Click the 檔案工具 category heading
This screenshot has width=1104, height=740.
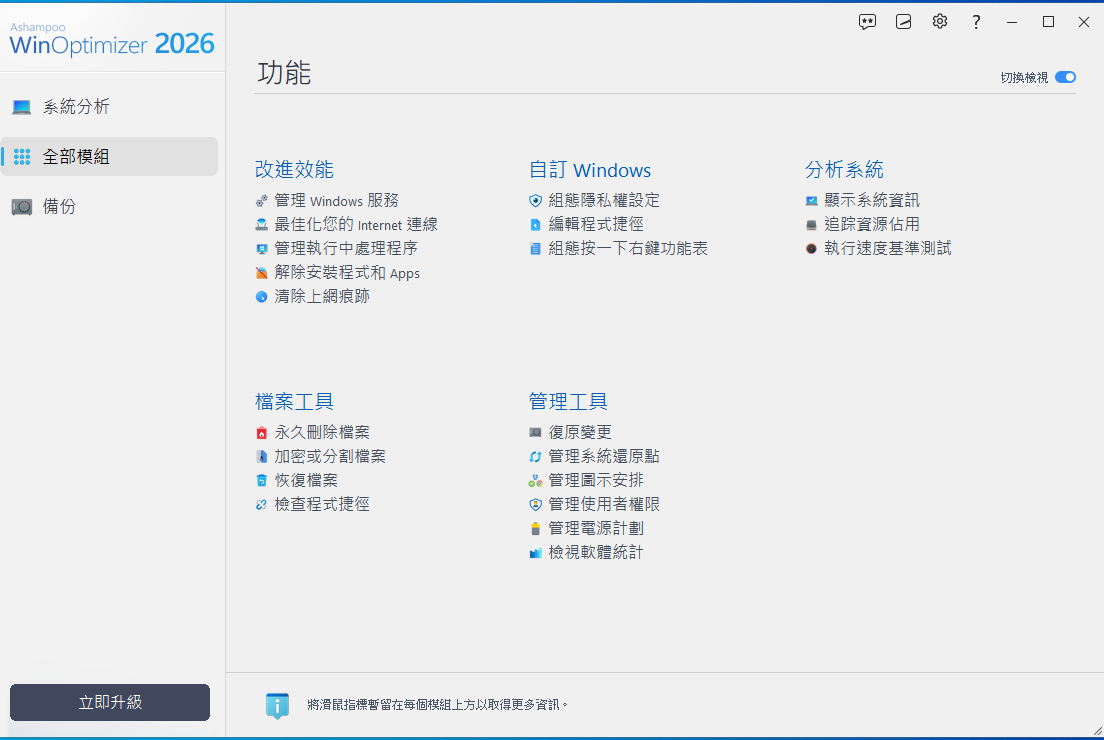(x=294, y=401)
